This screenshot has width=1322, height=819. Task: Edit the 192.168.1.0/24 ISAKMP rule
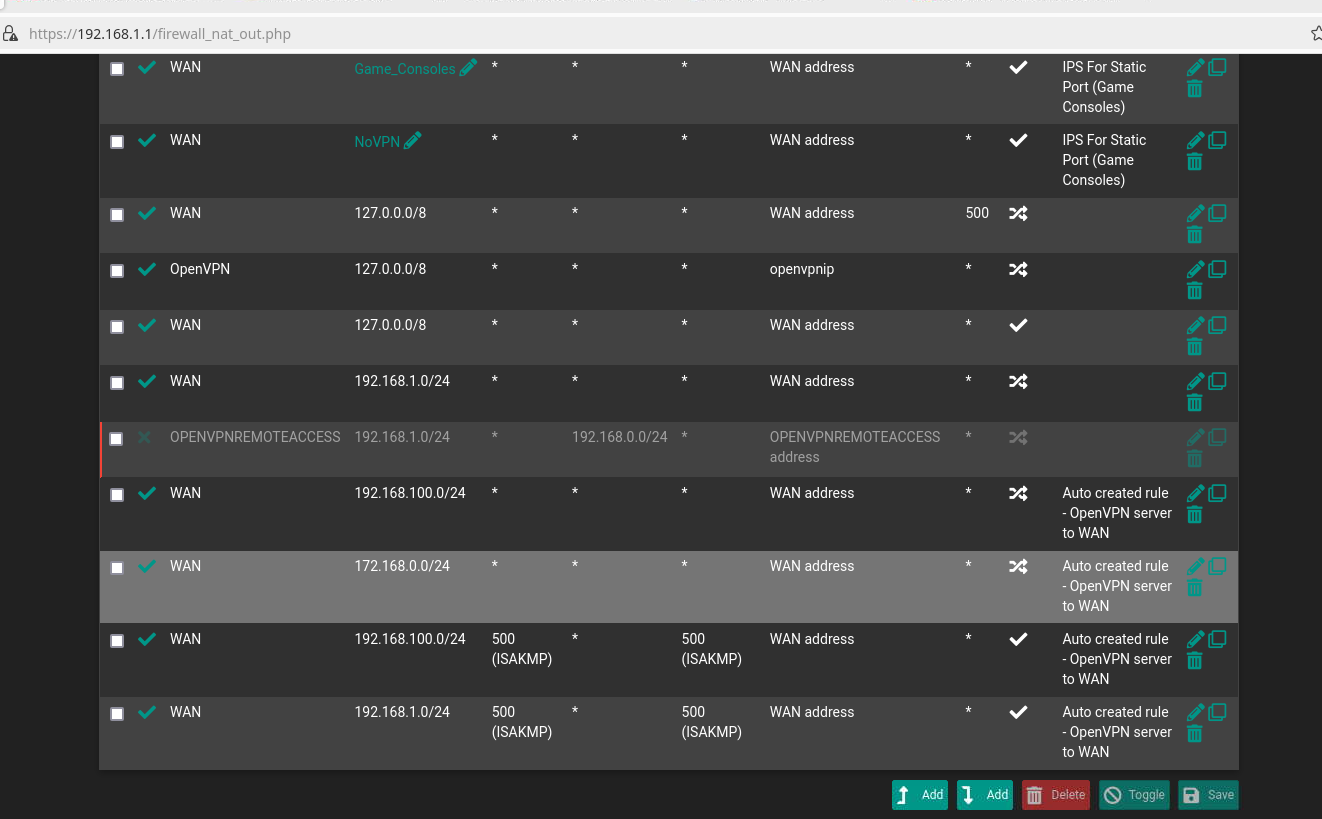pos(1195,713)
